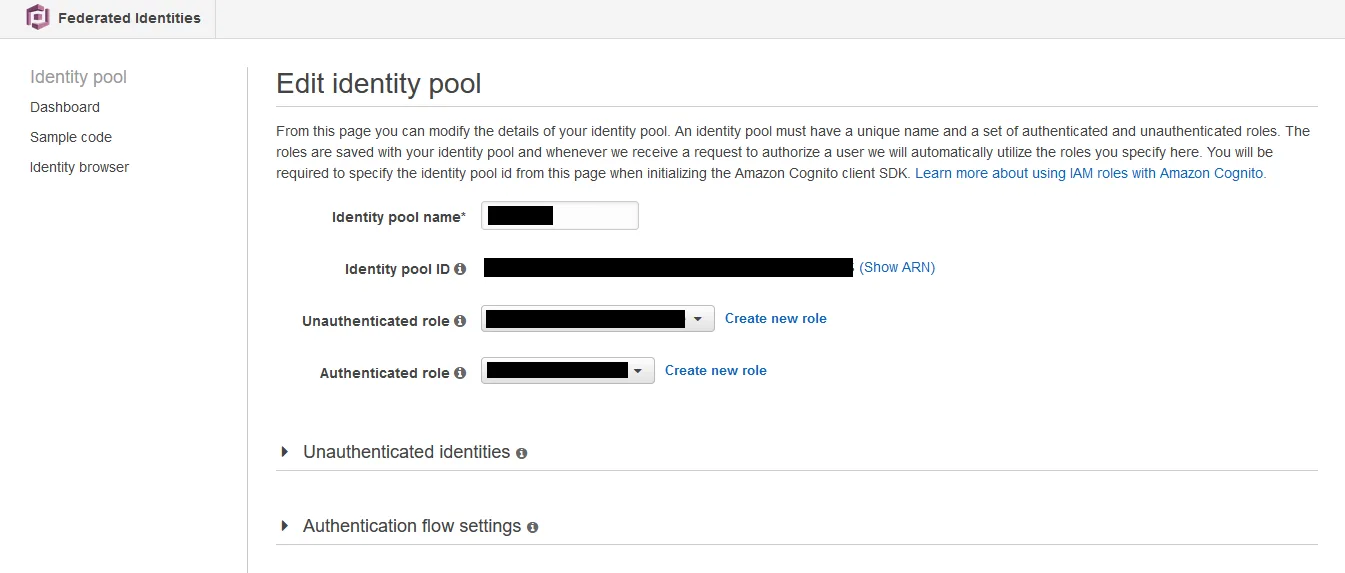Screen dimensions: 1345x573
Task: Create new role for Authenticated role
Action: click(x=716, y=371)
